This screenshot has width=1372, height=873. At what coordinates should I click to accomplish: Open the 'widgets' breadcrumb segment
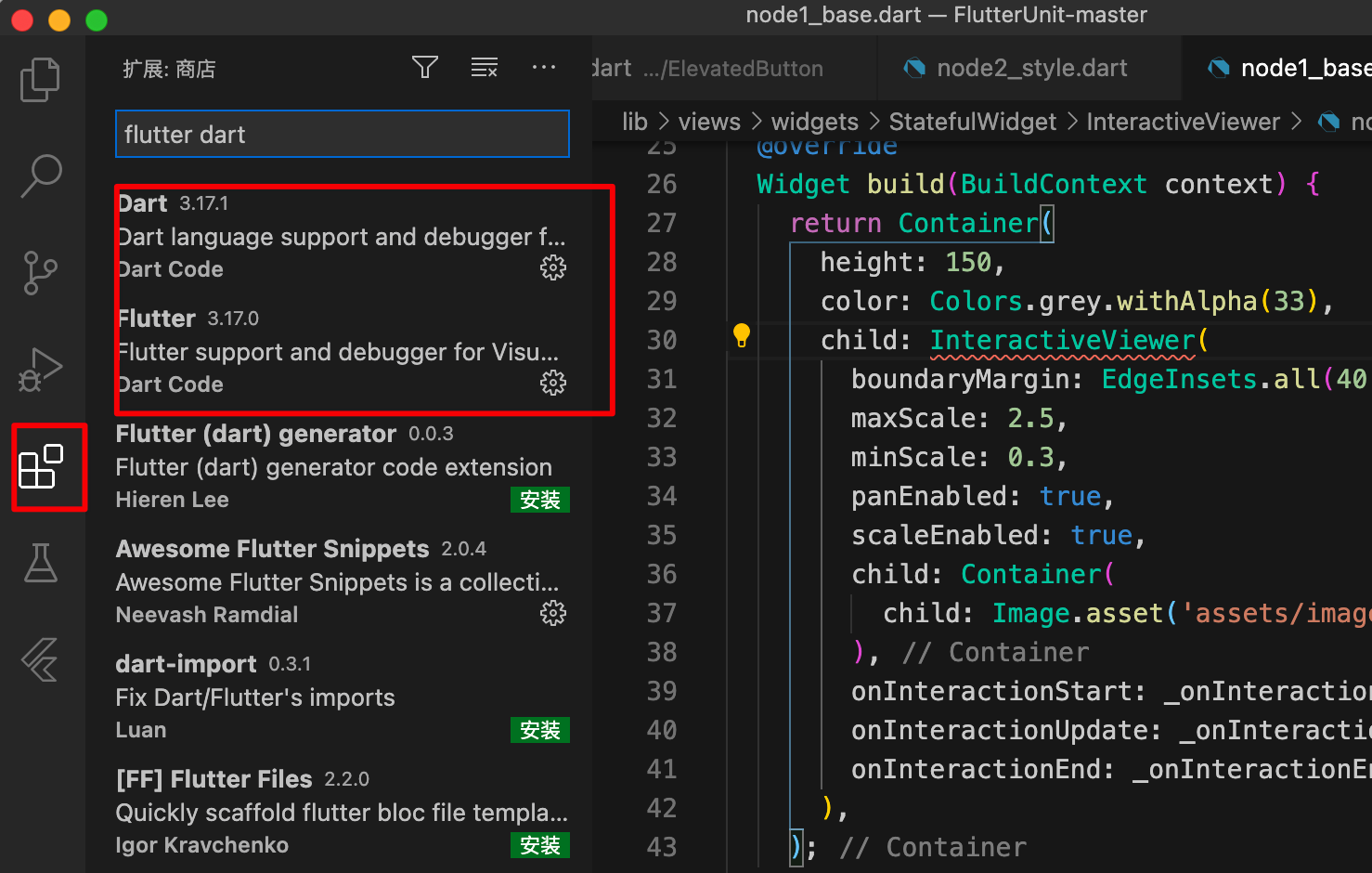(815, 122)
